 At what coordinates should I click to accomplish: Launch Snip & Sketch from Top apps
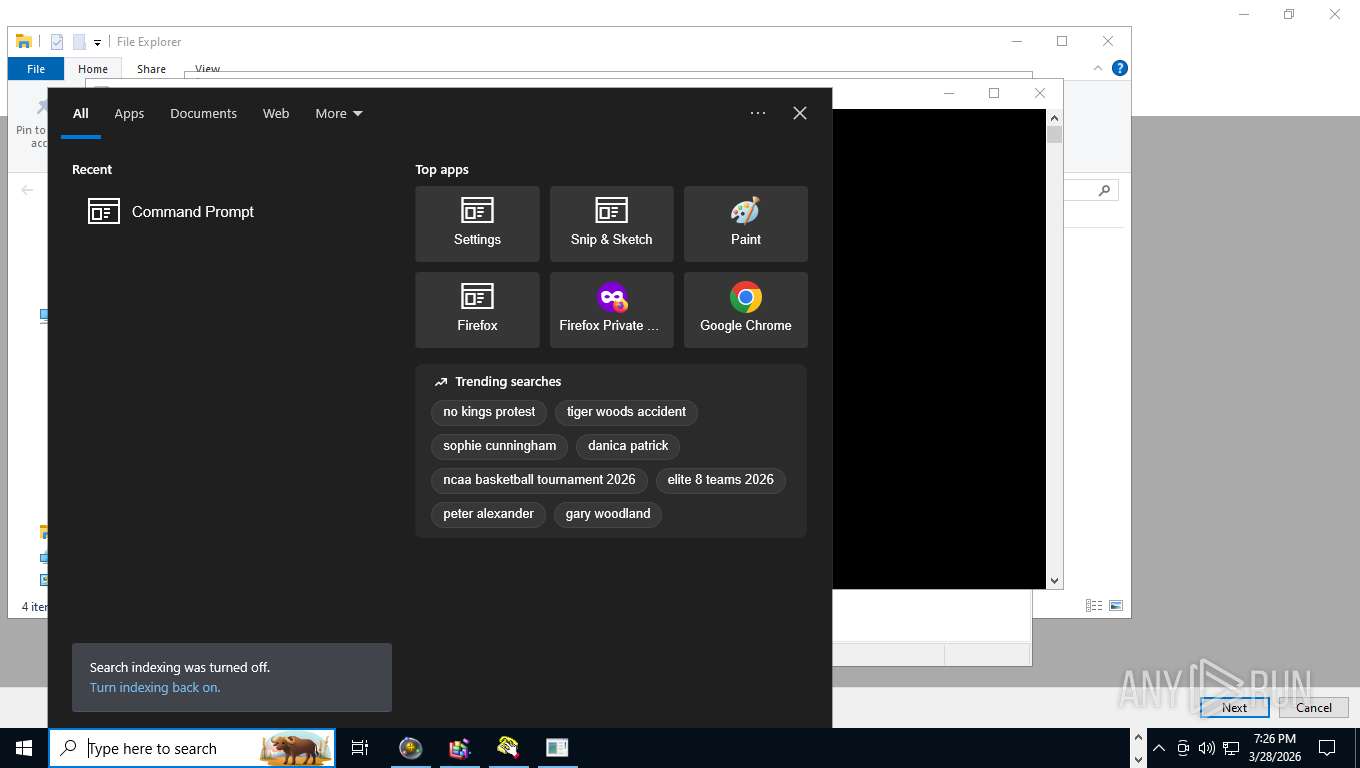click(611, 223)
